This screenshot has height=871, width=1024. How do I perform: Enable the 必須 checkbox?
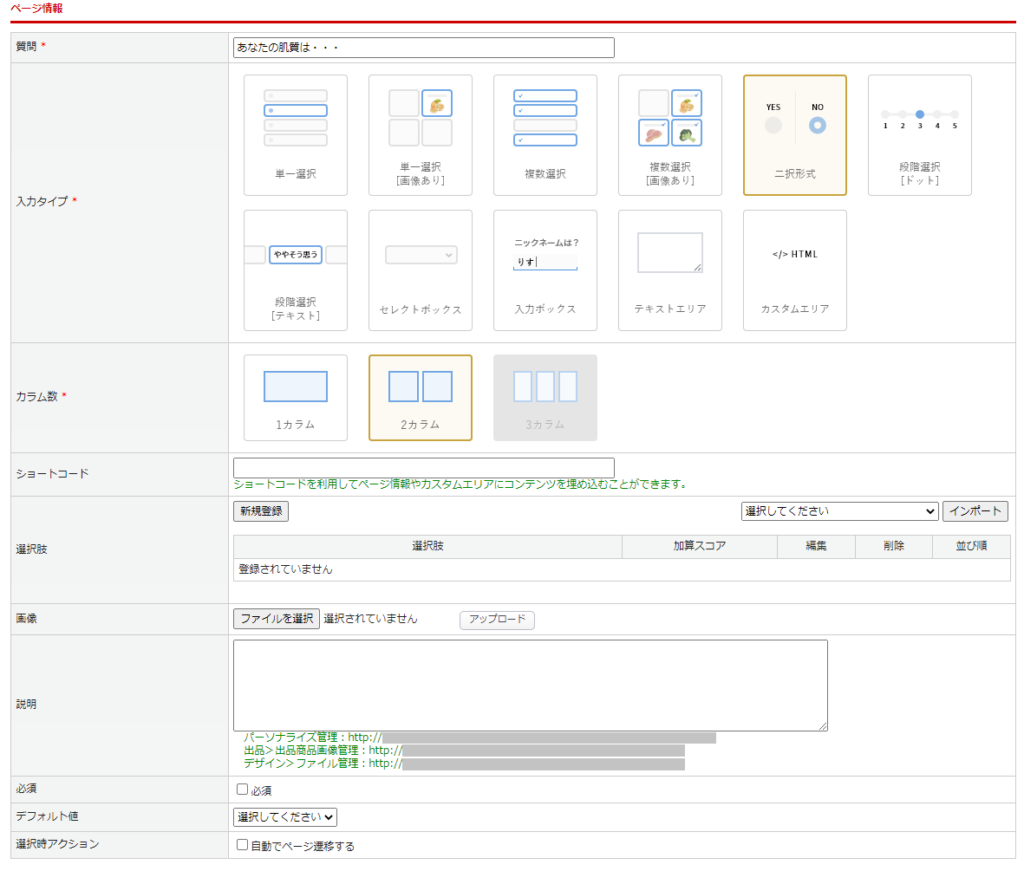242,790
